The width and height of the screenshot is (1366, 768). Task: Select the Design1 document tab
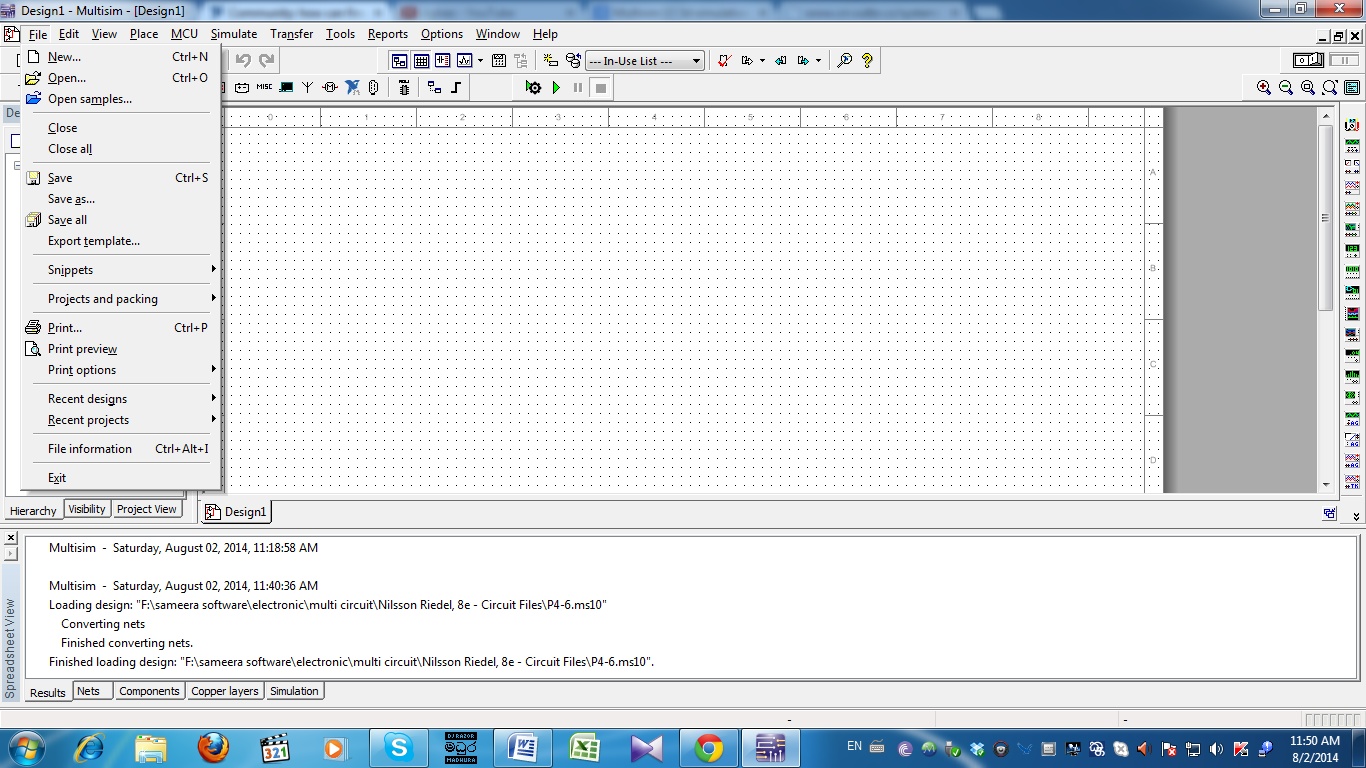click(x=237, y=512)
